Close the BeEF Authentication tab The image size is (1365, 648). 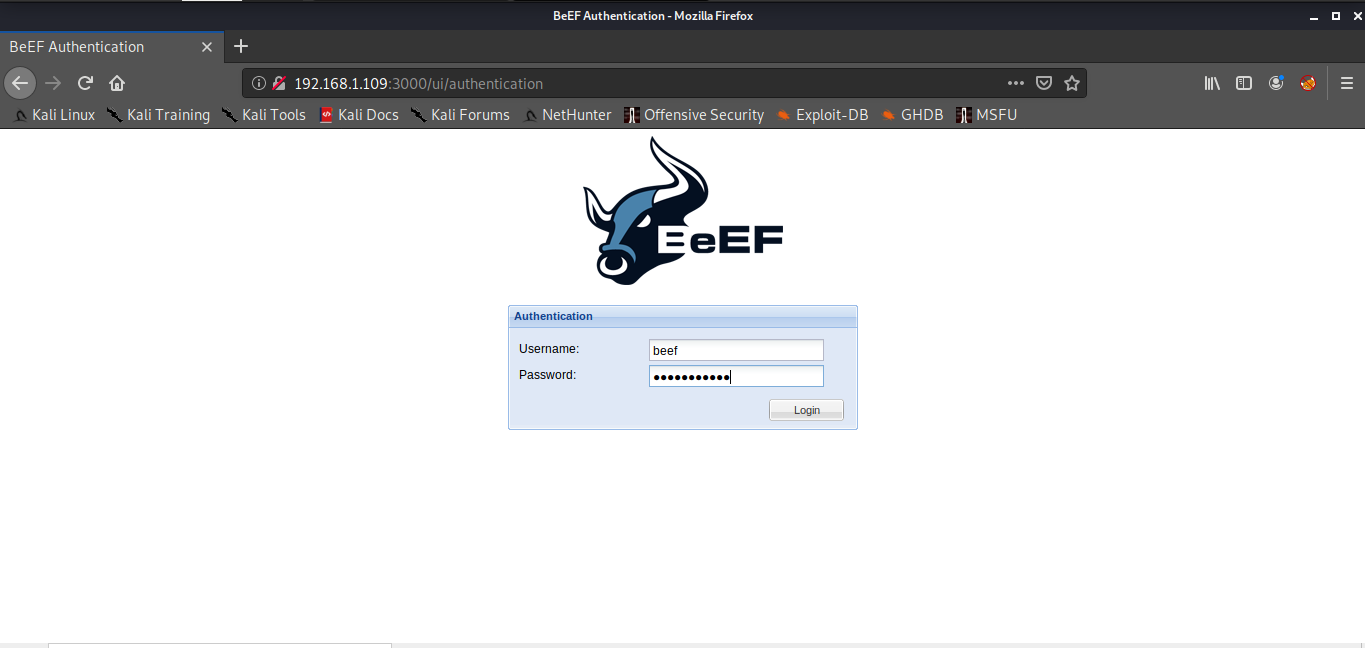(207, 47)
